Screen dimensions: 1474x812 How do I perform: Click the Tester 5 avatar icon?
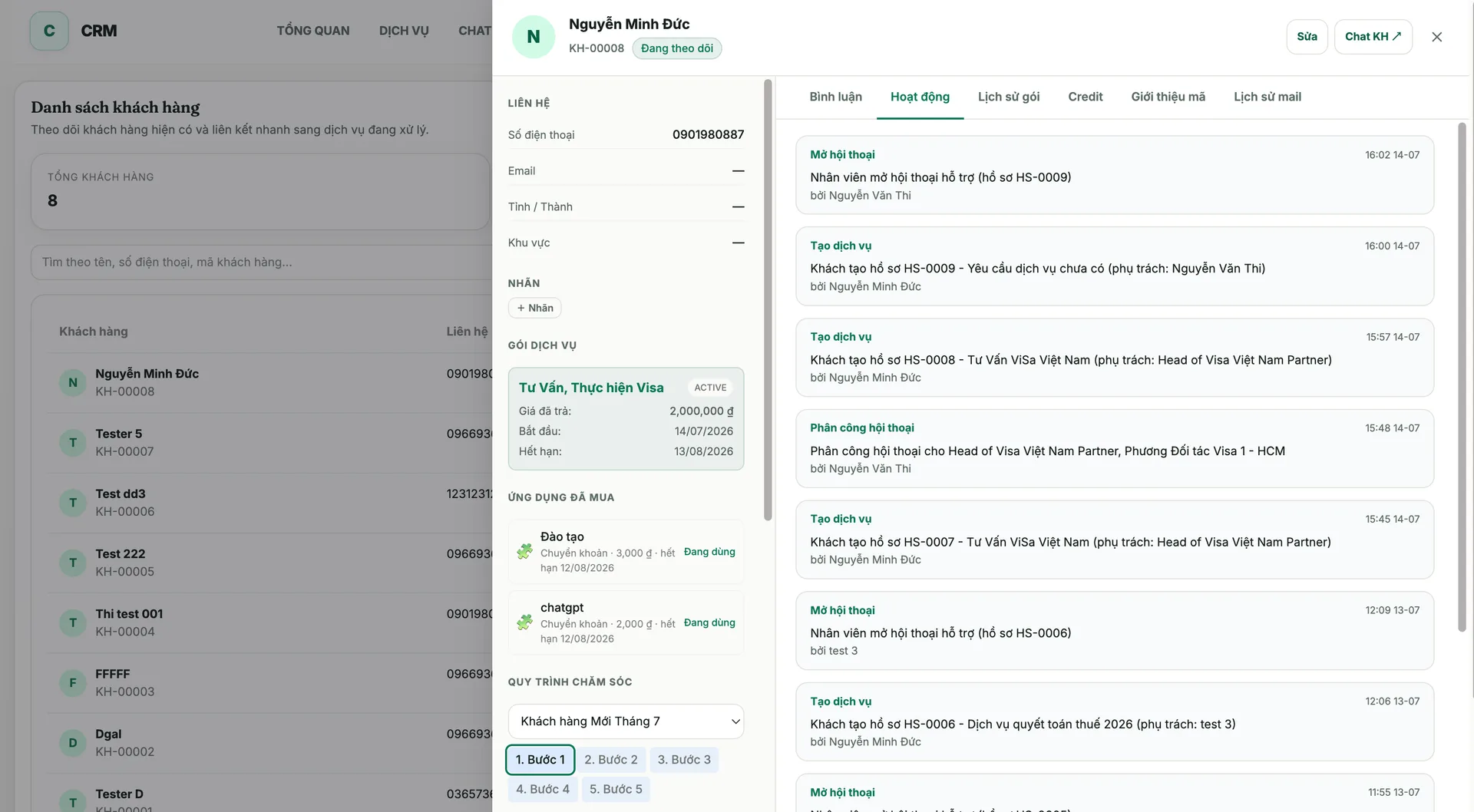pos(73,442)
